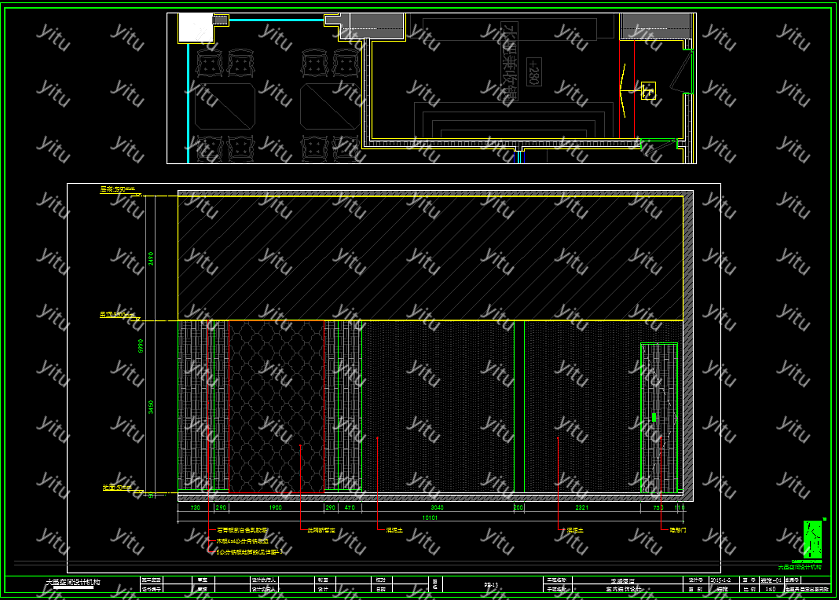This screenshot has width=839, height=600.
Task: Select the 1:50 scale field in title block
Action: [771, 590]
